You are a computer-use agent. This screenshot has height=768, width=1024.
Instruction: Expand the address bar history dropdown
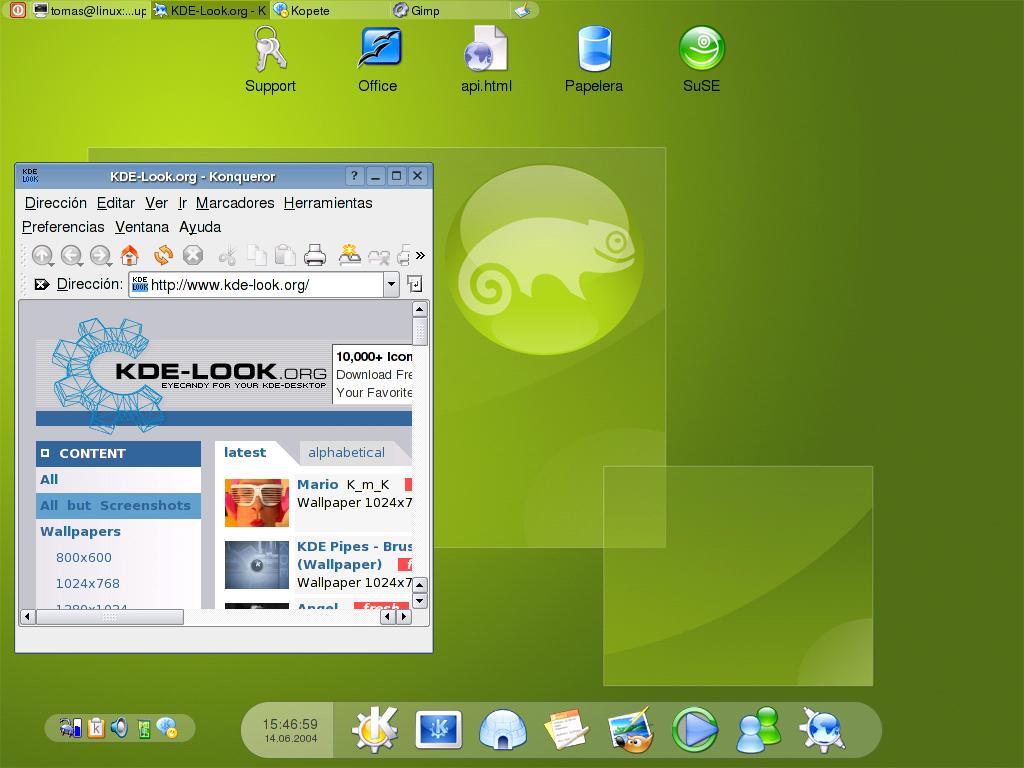coord(391,285)
